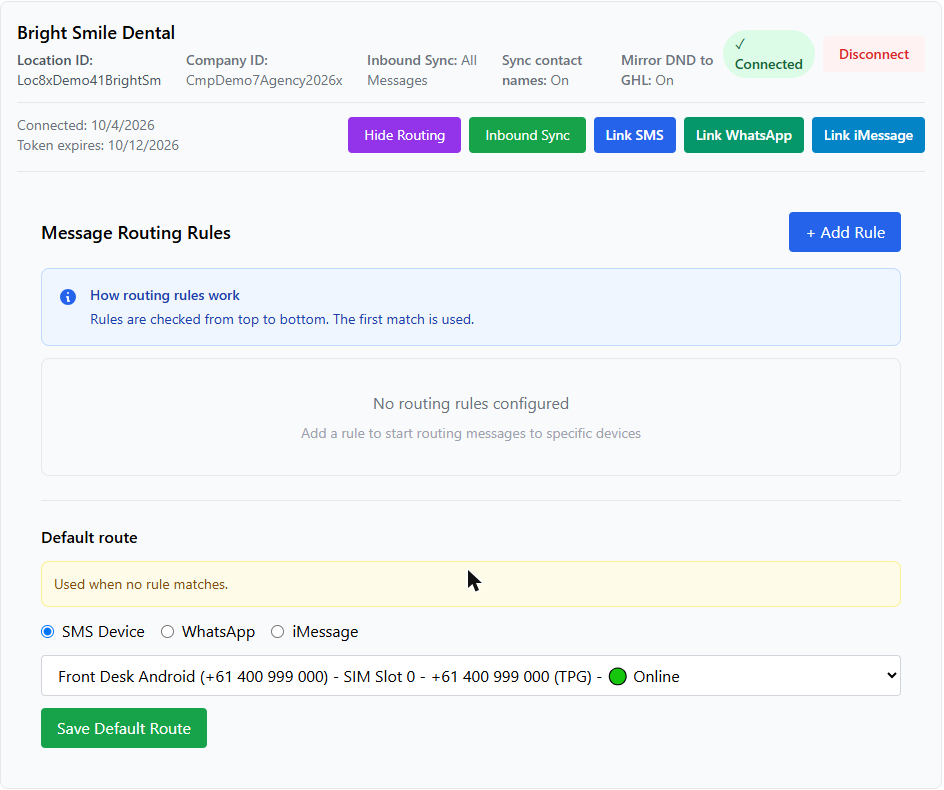The image size is (944, 790).
Task: Click Company ID value CmpDemo7Agency2026x
Action: point(264,81)
